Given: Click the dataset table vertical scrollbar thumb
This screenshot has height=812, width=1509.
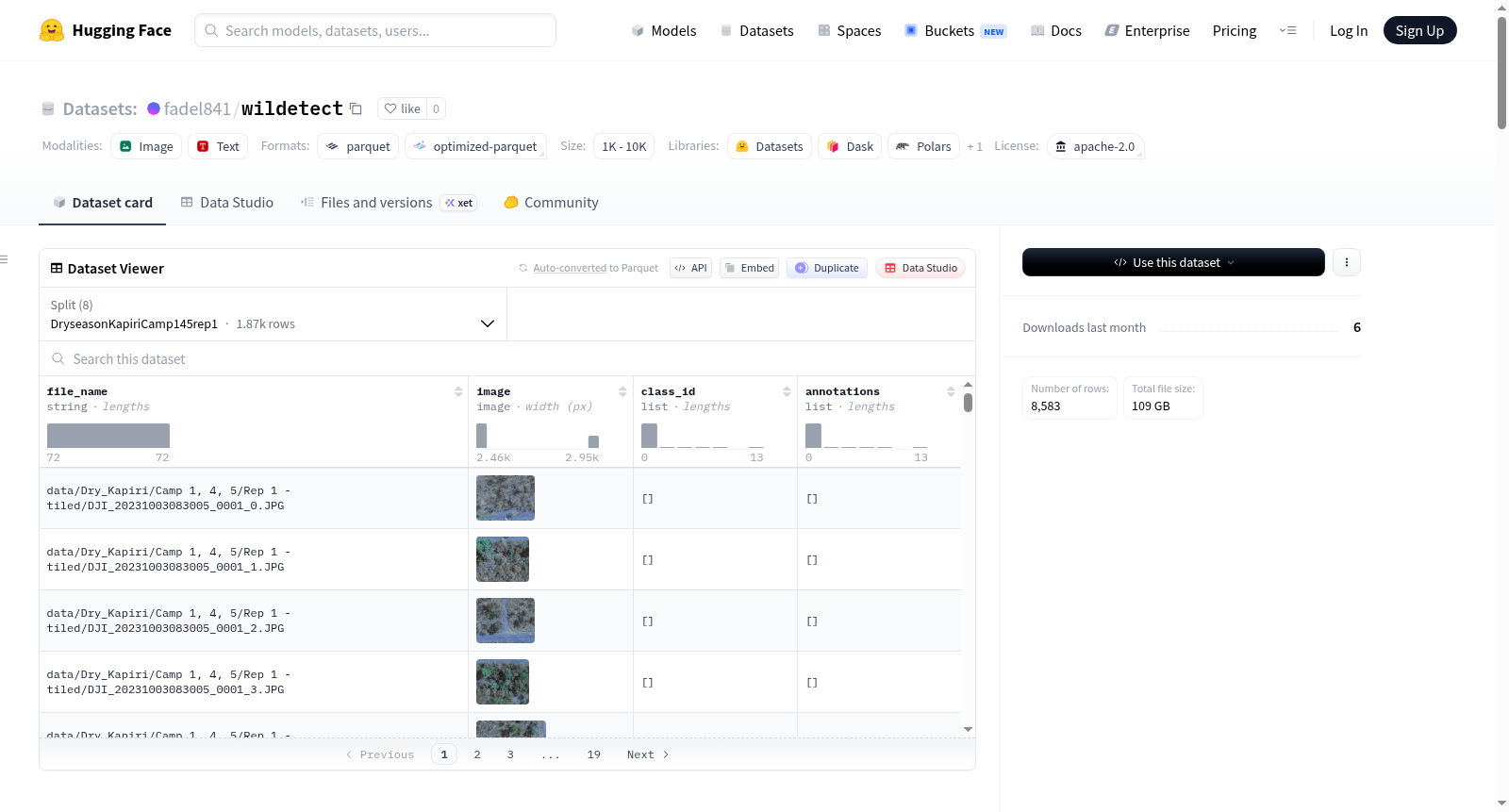Looking at the screenshot, I should point(968,403).
